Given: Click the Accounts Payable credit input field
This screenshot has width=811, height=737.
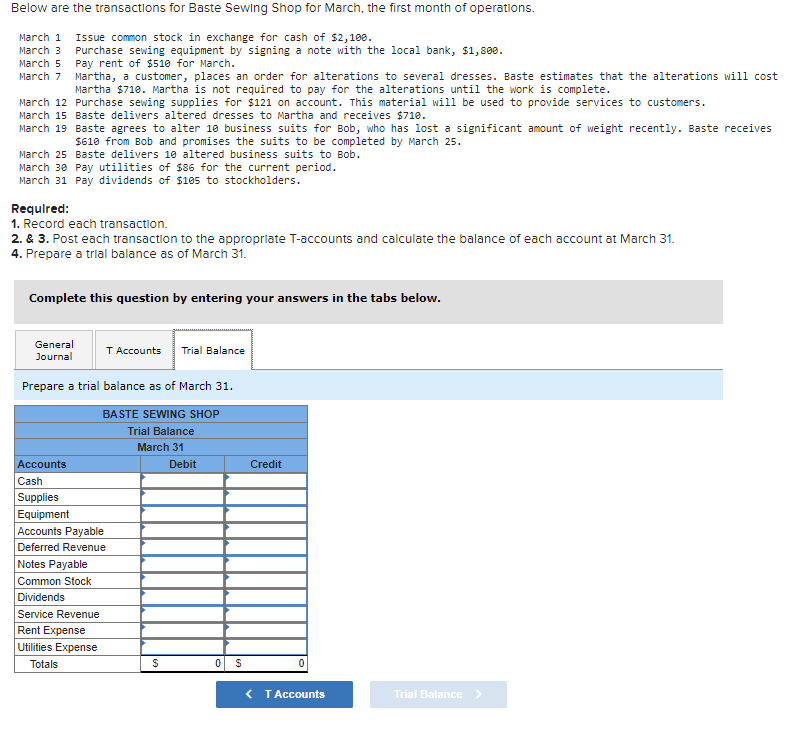Looking at the screenshot, I should 265,531.
